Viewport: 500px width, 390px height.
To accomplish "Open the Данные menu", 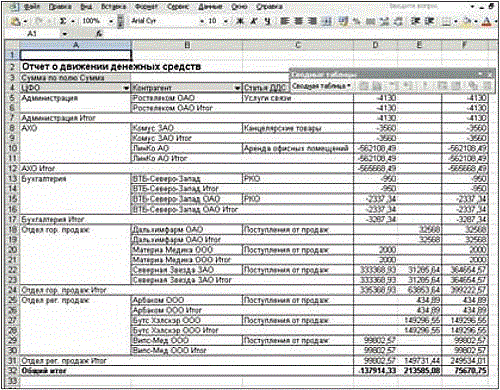I will [210, 7].
